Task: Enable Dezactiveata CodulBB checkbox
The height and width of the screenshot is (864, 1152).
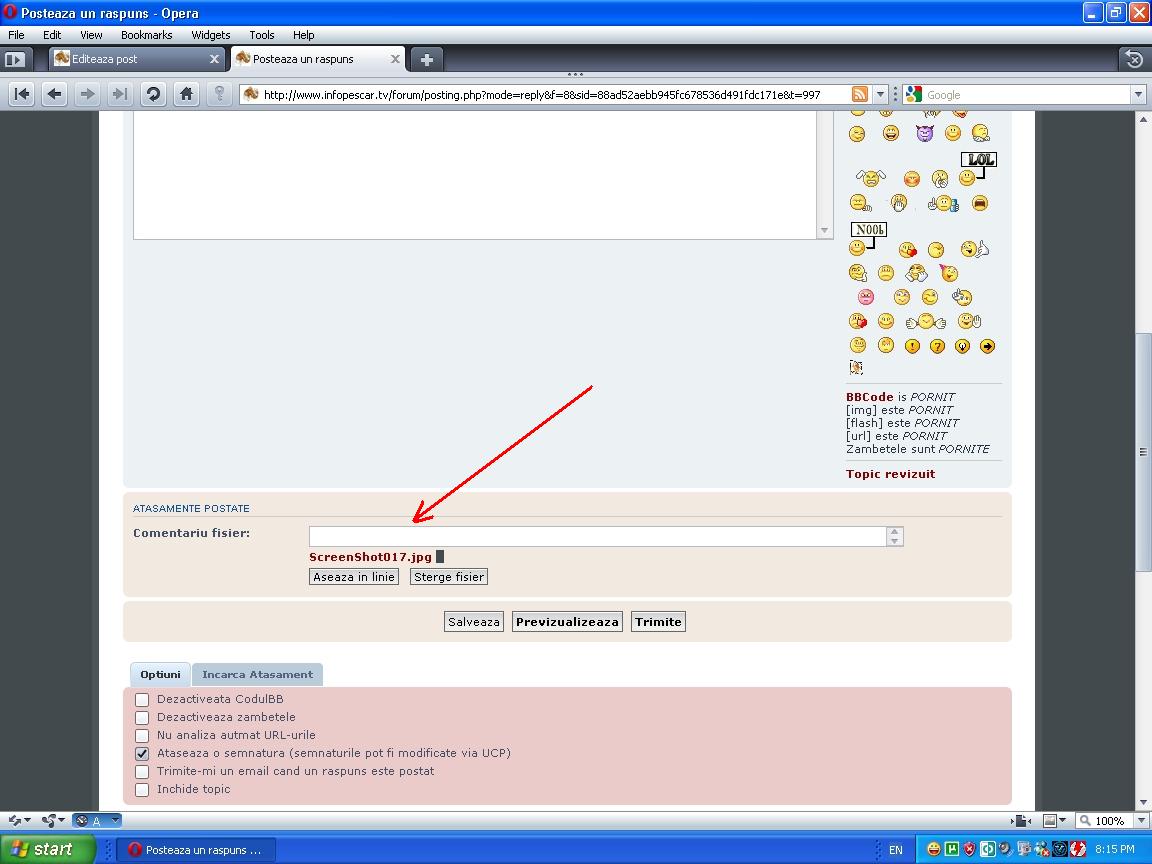Action: pos(142,700)
